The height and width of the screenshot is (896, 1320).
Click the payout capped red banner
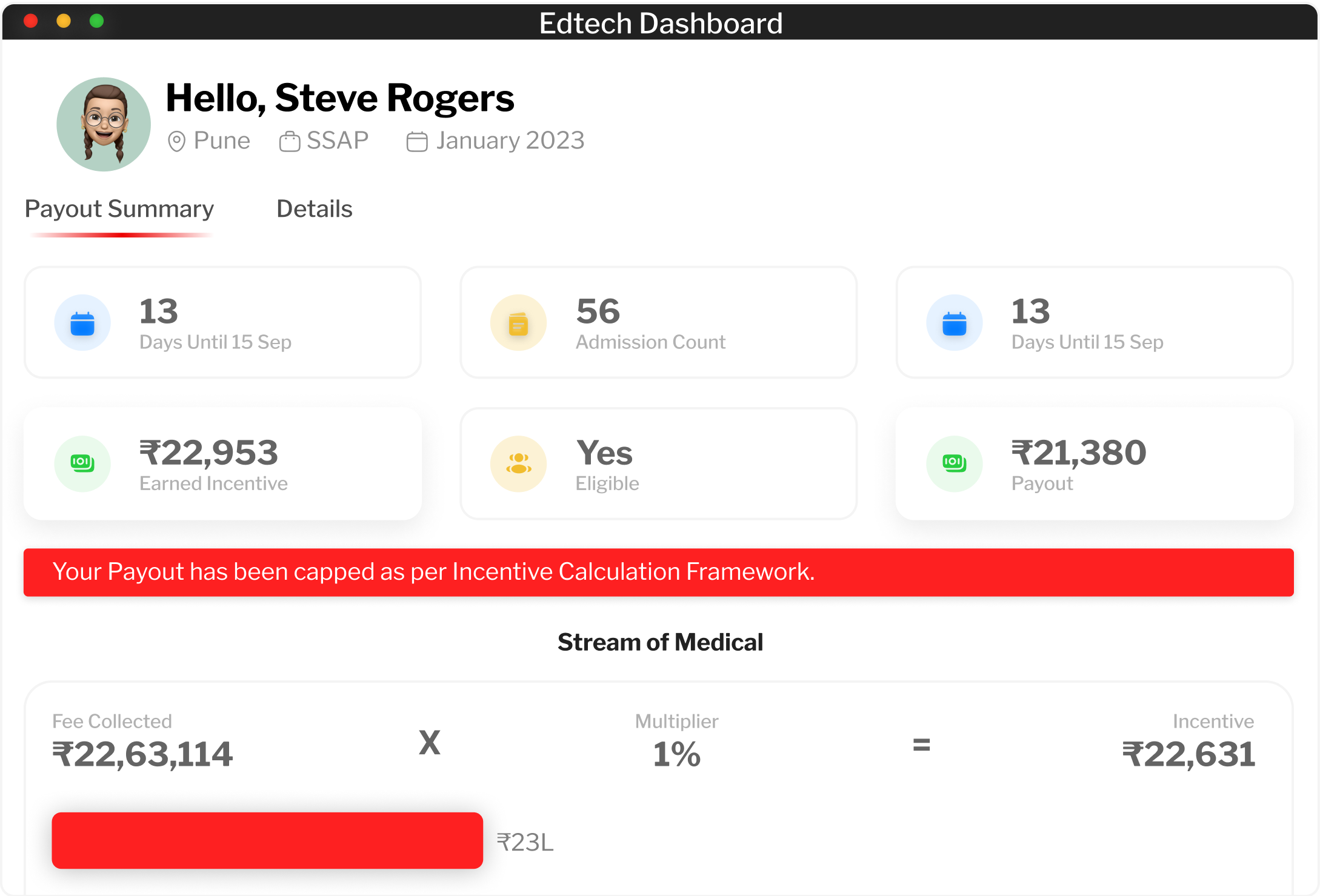pyautogui.click(x=658, y=572)
